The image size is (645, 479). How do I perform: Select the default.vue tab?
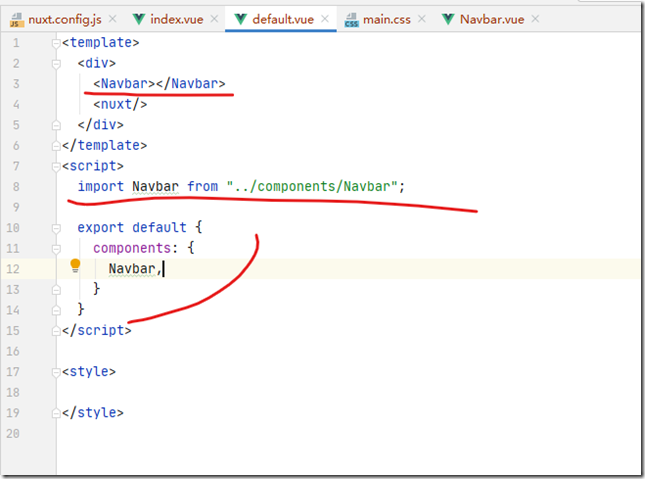283,19
